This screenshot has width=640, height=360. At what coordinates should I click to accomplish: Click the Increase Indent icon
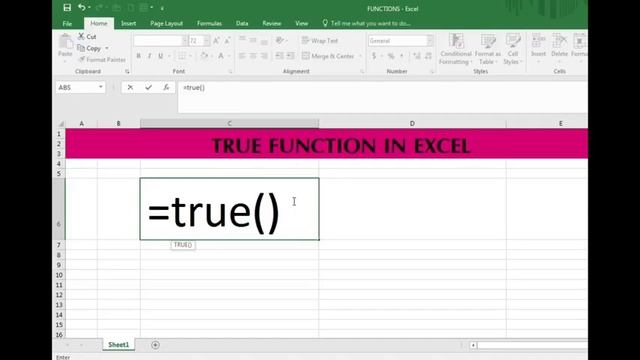click(x=291, y=56)
